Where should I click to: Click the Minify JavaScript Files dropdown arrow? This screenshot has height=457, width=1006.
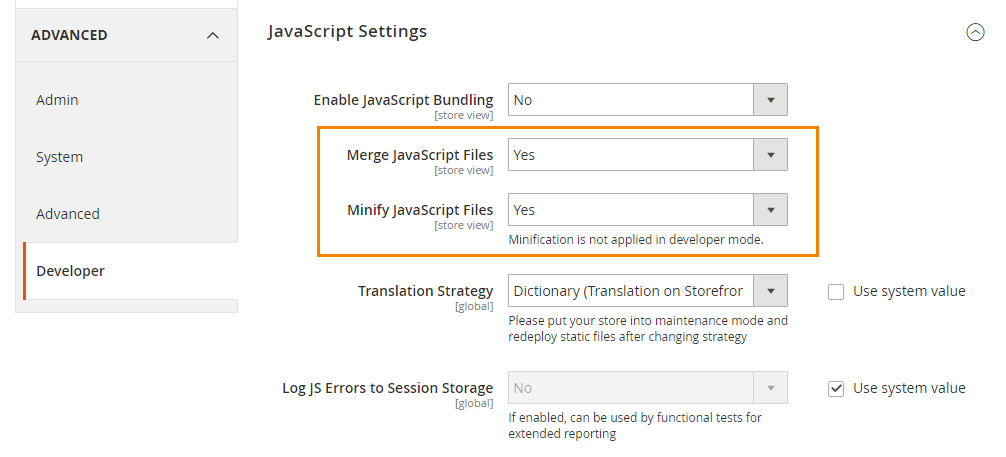770,210
